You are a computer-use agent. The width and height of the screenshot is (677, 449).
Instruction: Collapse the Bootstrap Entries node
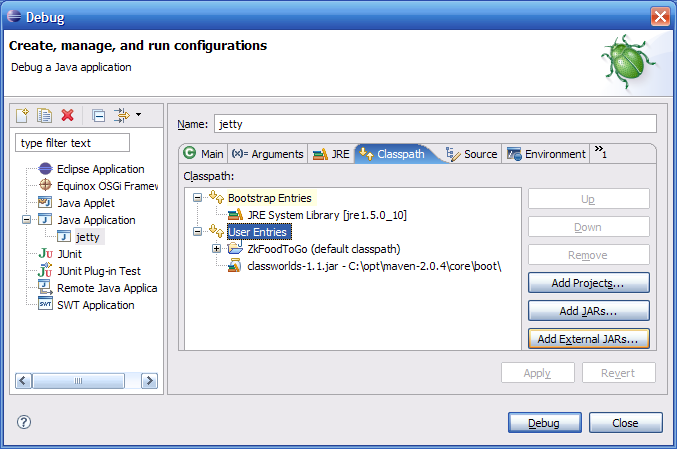coord(197,198)
